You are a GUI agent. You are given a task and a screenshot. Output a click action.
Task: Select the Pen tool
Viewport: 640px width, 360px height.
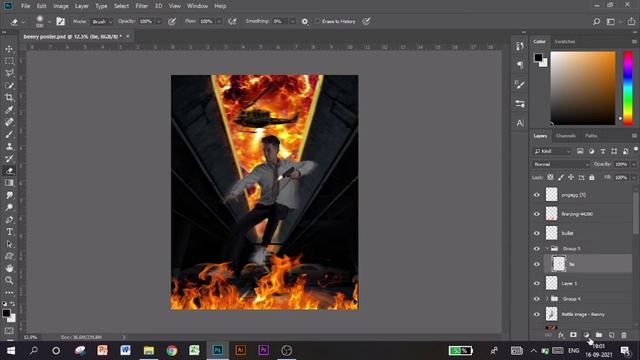click(x=9, y=220)
